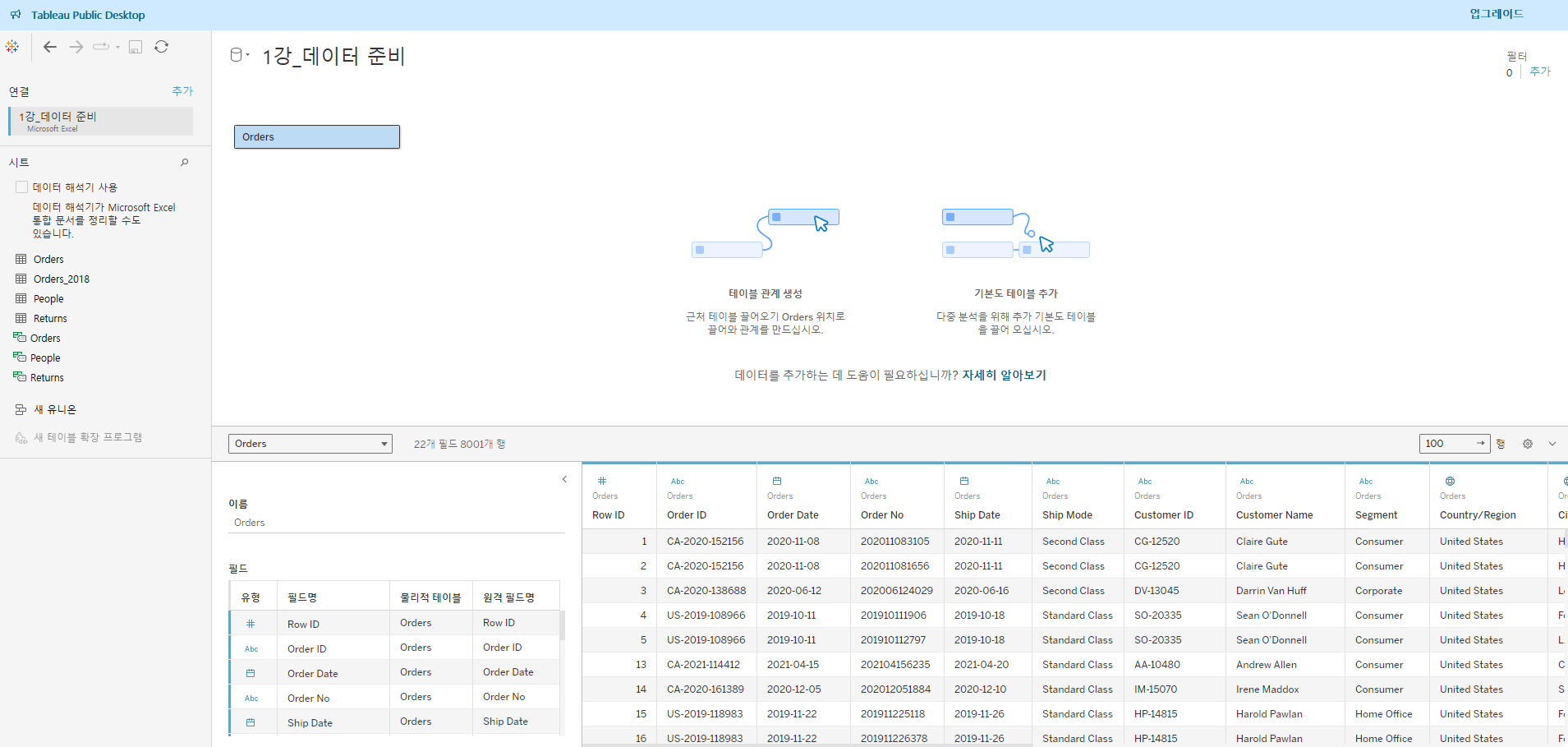Click 추가 link next to 연결

pyautogui.click(x=182, y=91)
